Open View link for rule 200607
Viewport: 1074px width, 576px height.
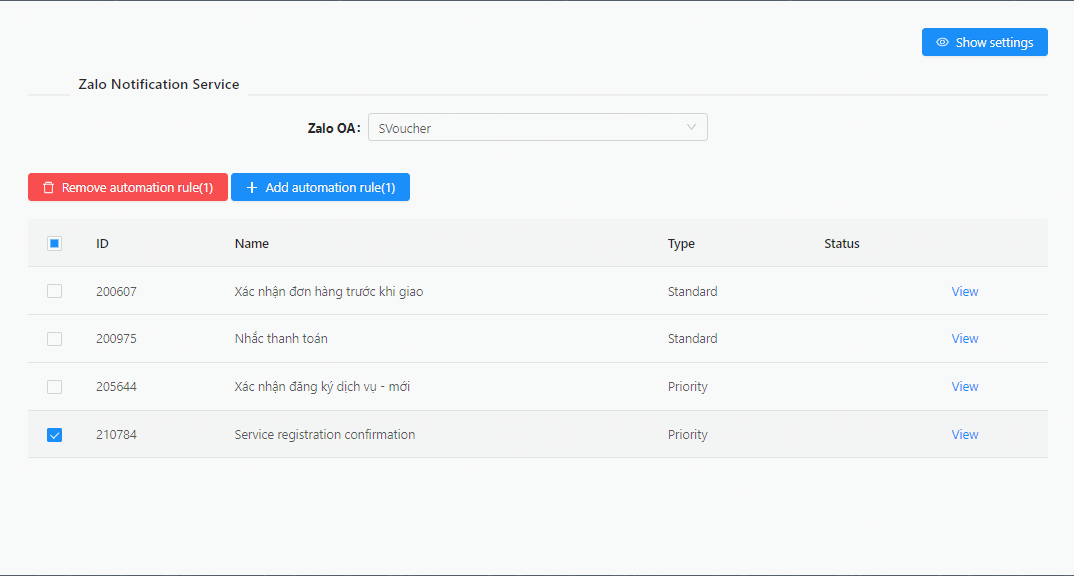point(965,292)
